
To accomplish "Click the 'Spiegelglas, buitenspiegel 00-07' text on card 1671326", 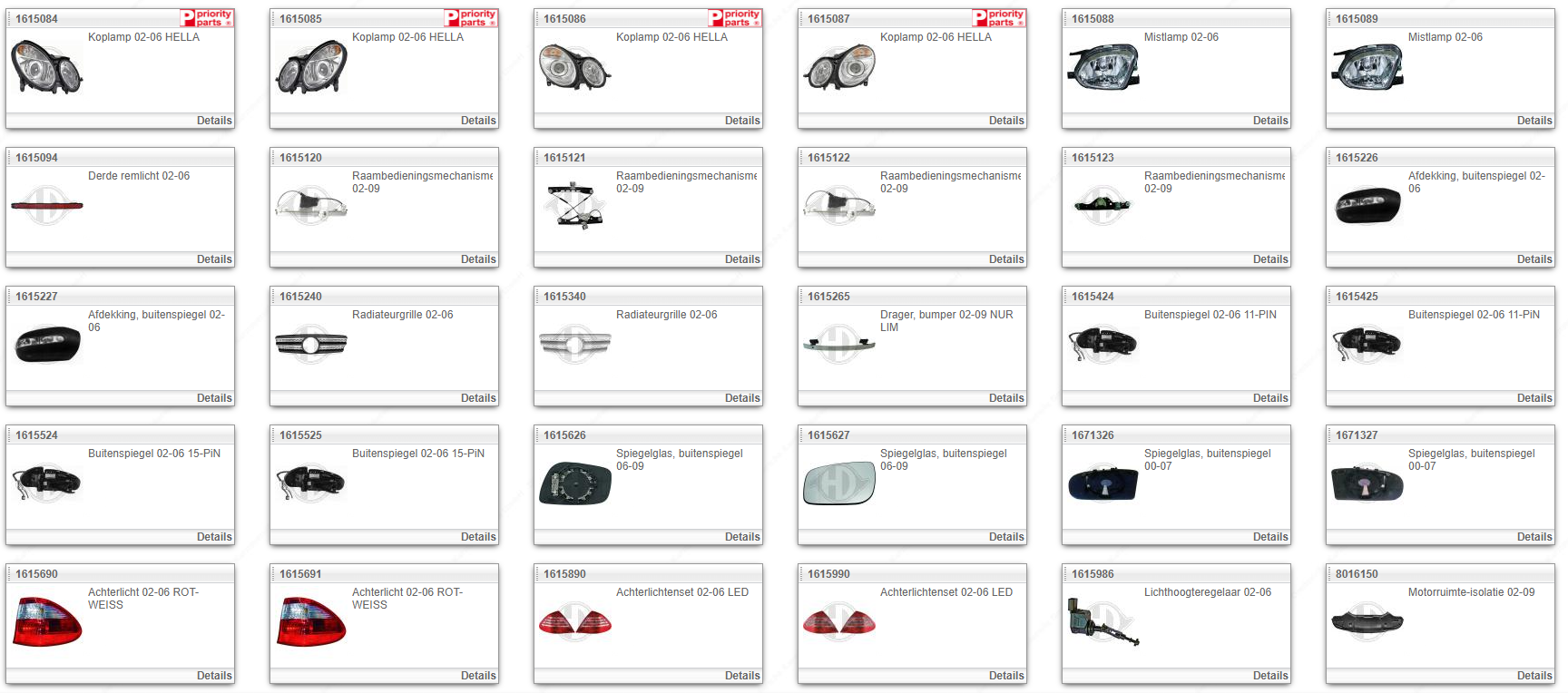I will pyautogui.click(x=1207, y=460).
